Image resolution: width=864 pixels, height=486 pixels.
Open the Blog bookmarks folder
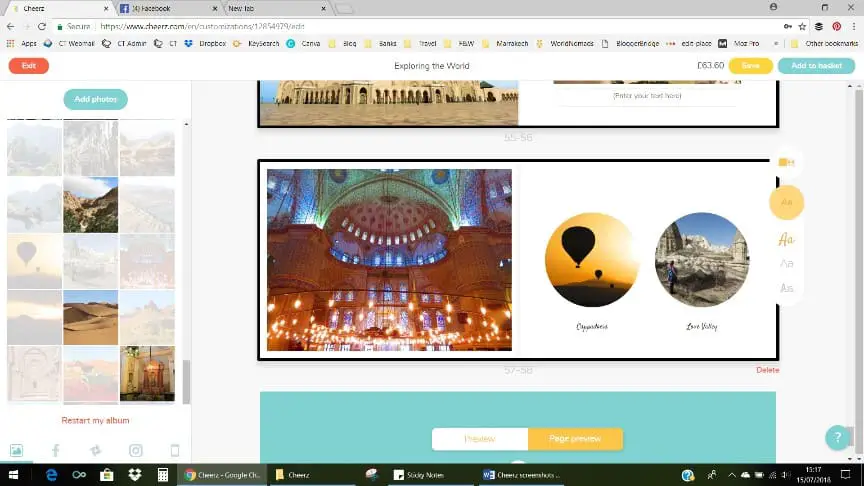click(x=343, y=43)
